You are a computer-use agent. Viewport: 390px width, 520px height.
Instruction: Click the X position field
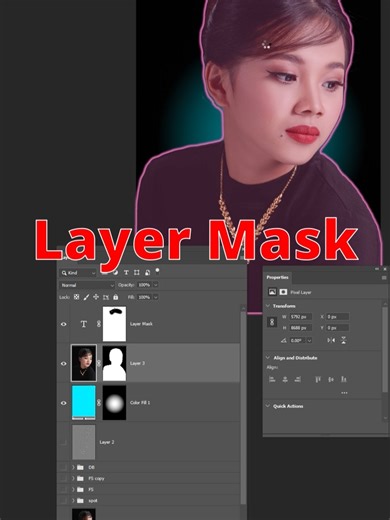pyautogui.click(x=338, y=317)
